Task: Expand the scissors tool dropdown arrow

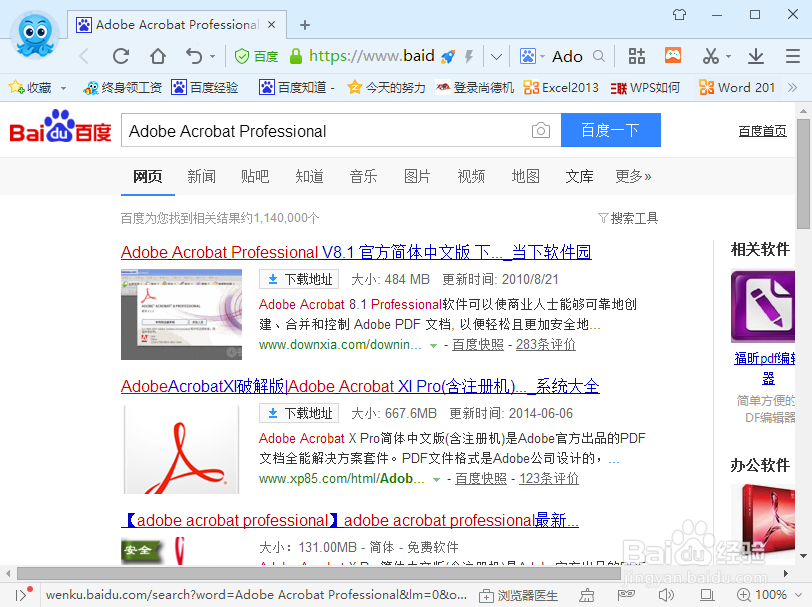Action: pyautogui.click(x=729, y=56)
